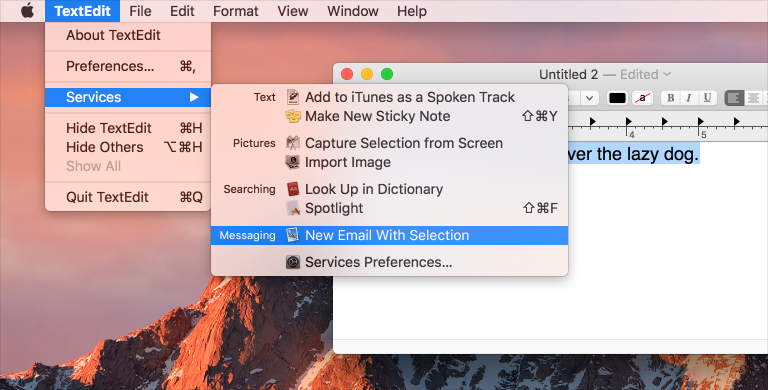Zoom the Untitled 2 window with green button
This screenshot has width=768, height=390.
pos(387,74)
